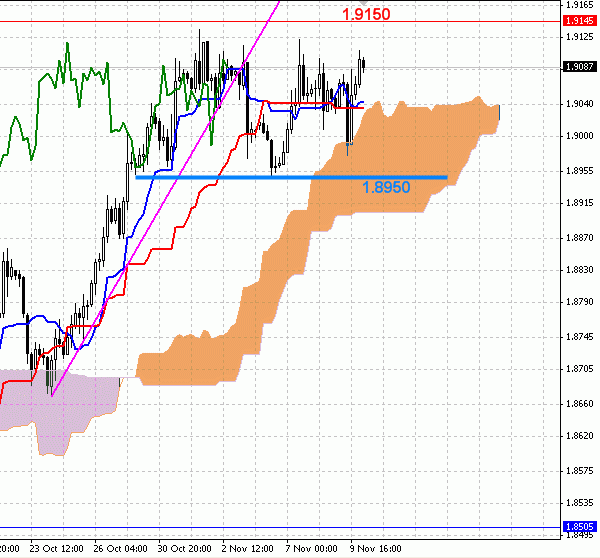
Task: Click the 1.8830 price axis value
Action: (579, 270)
